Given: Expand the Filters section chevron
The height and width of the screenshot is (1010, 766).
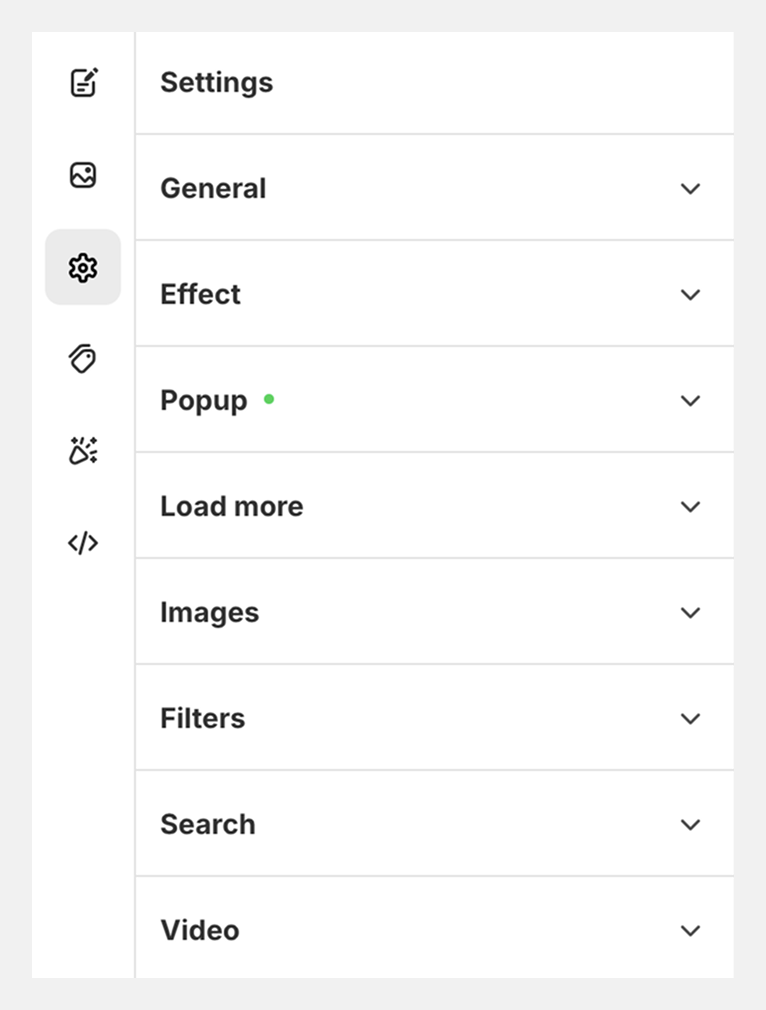Looking at the screenshot, I should (690, 719).
